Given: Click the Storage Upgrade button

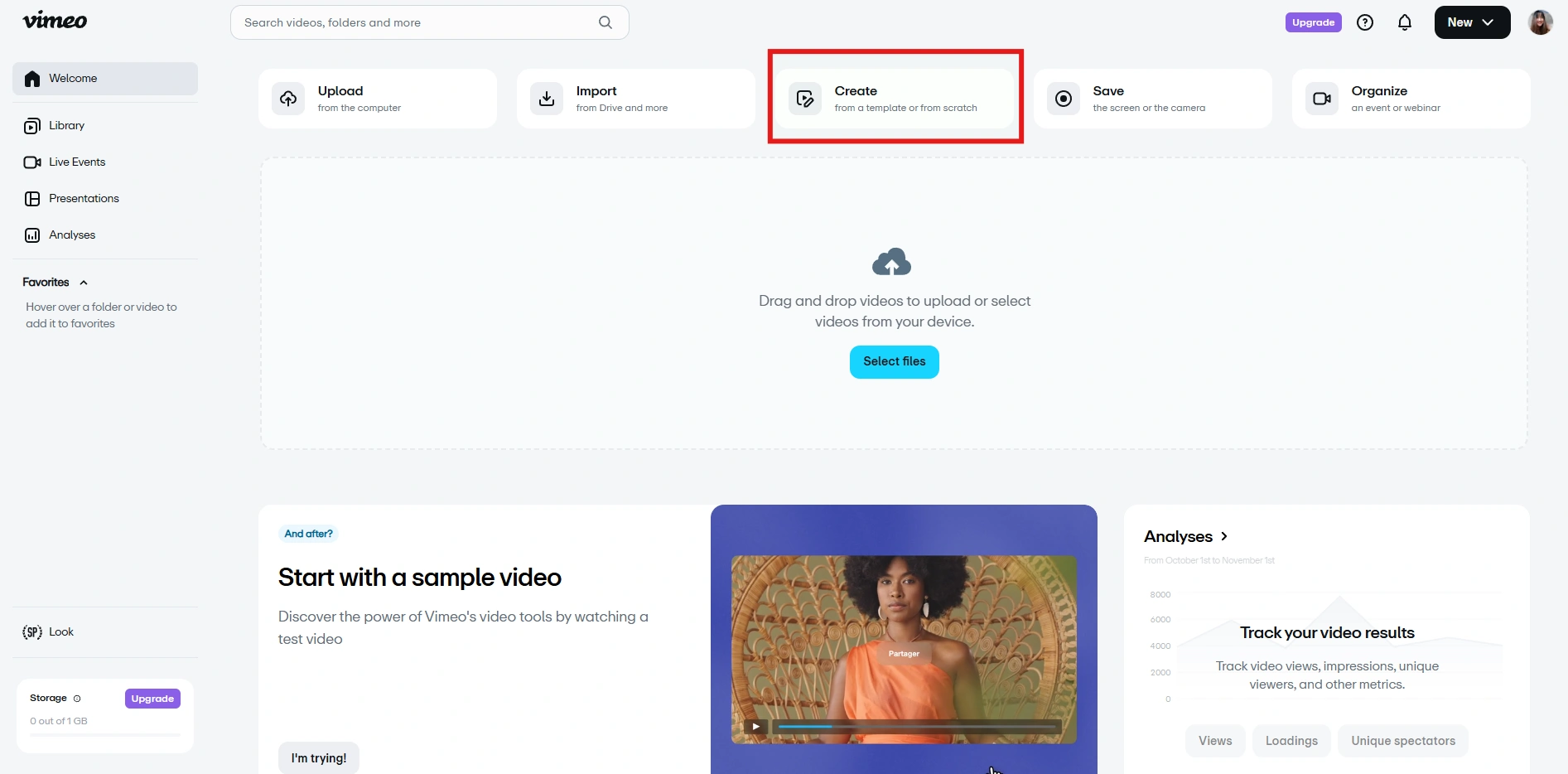Looking at the screenshot, I should click(x=152, y=699).
